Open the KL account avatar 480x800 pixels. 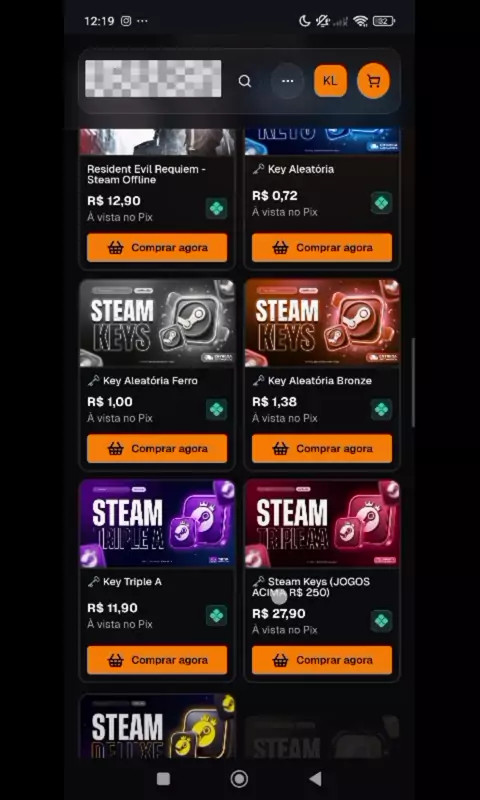[x=331, y=81]
